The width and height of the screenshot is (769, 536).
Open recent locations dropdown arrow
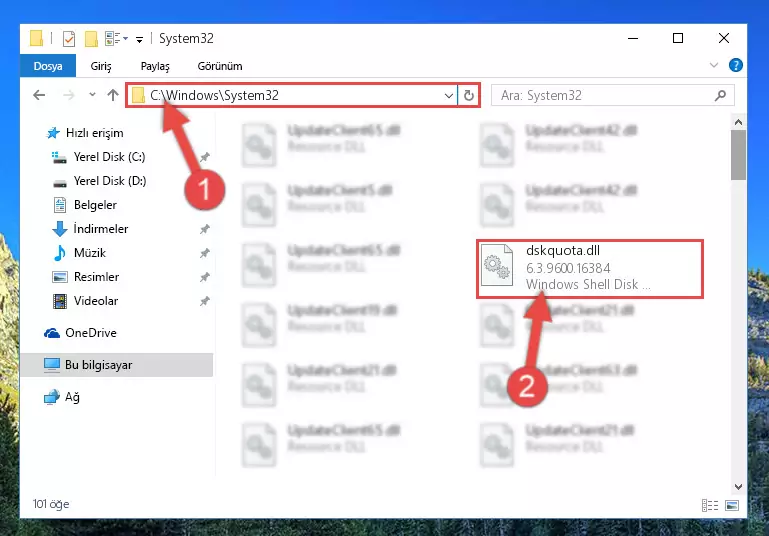click(x=92, y=95)
